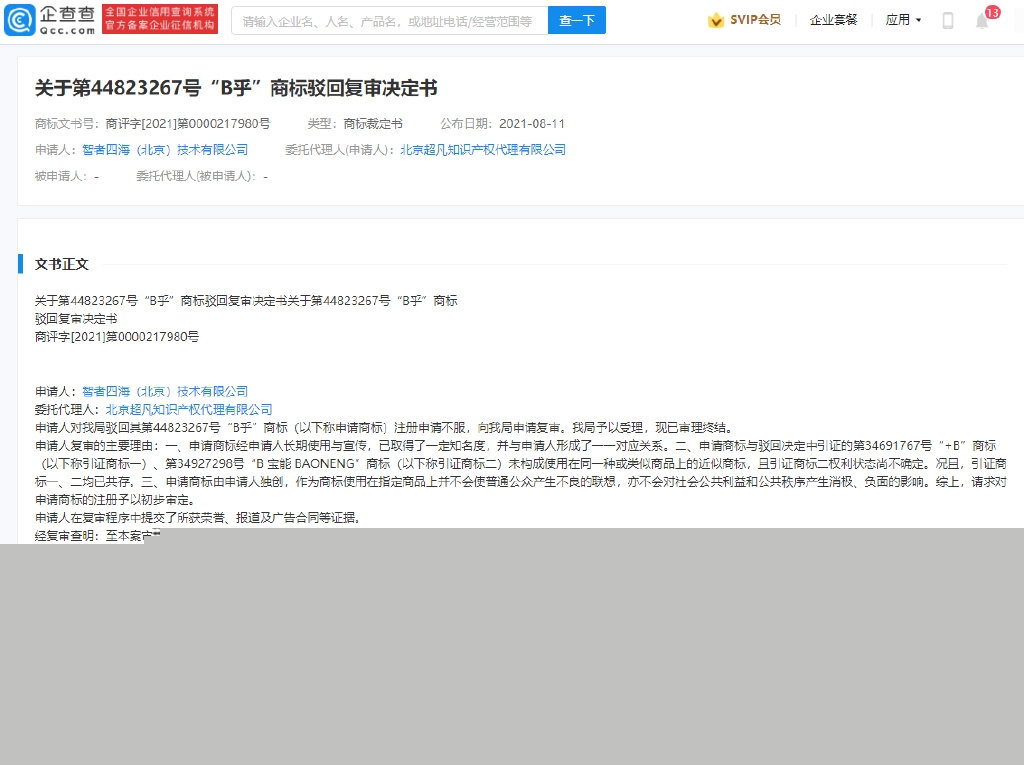Click the Qcc.com logo icon
1024x765 pixels.
[x=20, y=20]
